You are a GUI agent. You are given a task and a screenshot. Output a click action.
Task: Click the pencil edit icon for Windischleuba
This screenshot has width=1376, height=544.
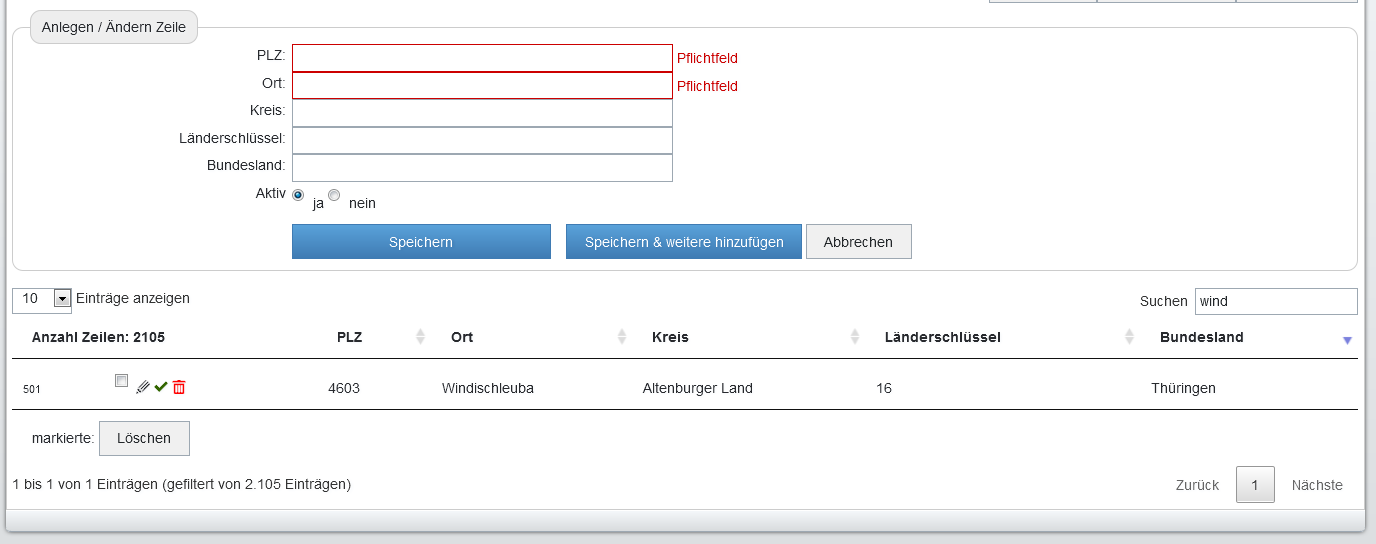click(143, 387)
